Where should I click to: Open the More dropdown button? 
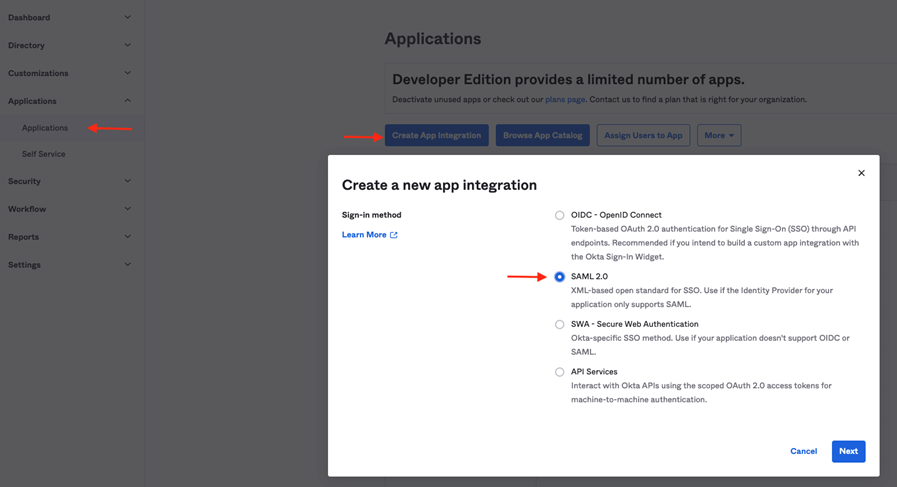coord(719,135)
